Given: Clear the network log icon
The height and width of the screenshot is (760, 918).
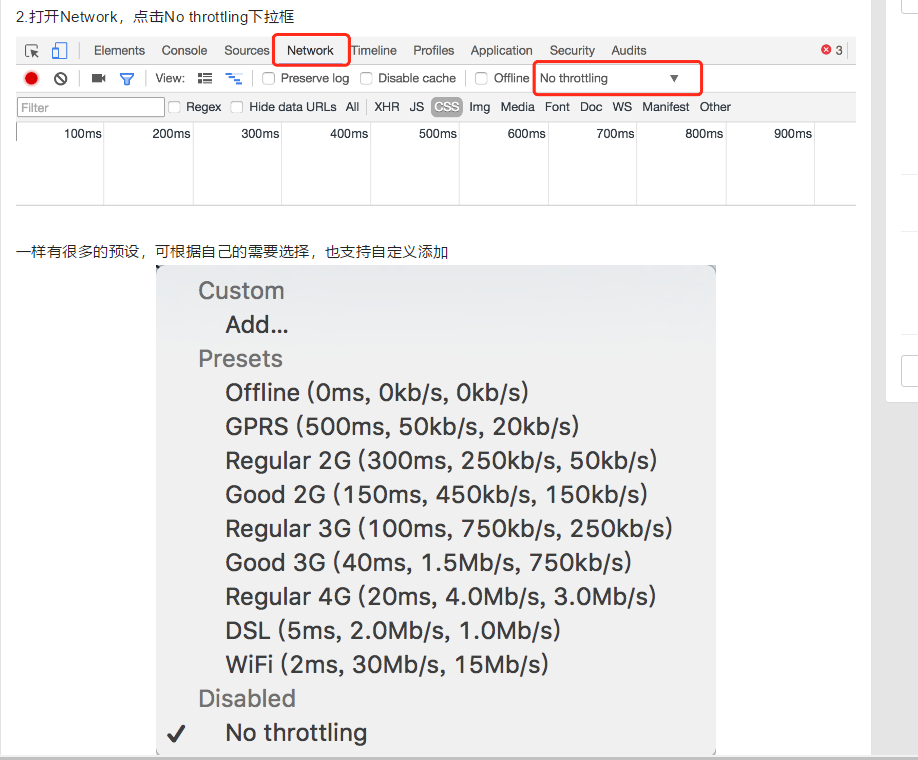Looking at the screenshot, I should [60, 78].
